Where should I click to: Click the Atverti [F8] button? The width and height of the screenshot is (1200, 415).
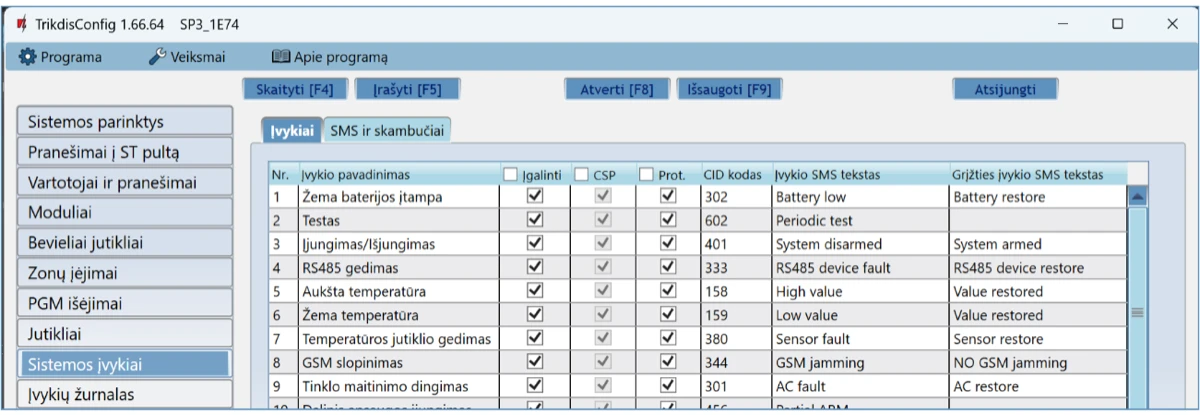coord(616,89)
